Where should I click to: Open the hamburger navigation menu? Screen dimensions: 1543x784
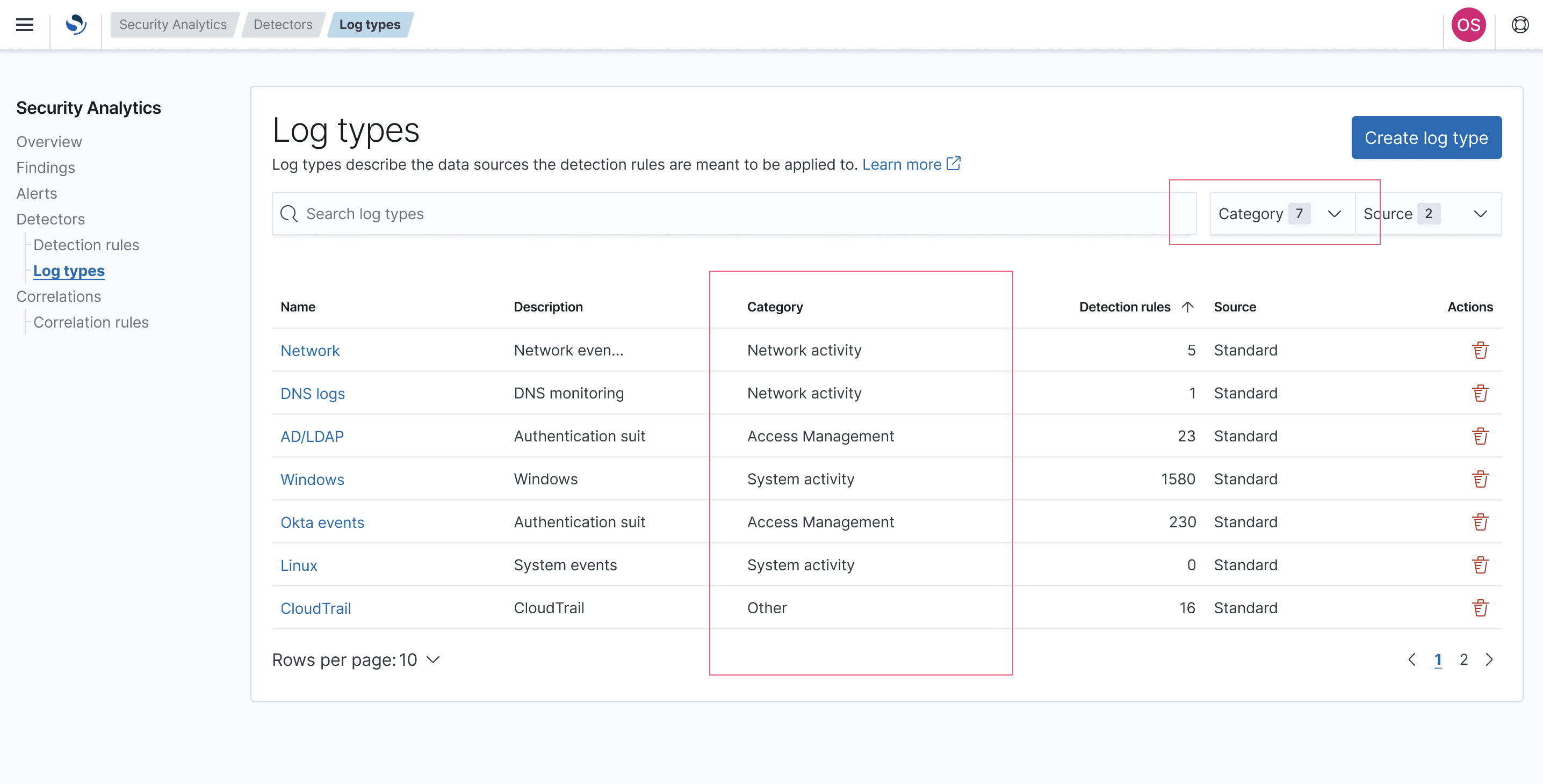24,25
